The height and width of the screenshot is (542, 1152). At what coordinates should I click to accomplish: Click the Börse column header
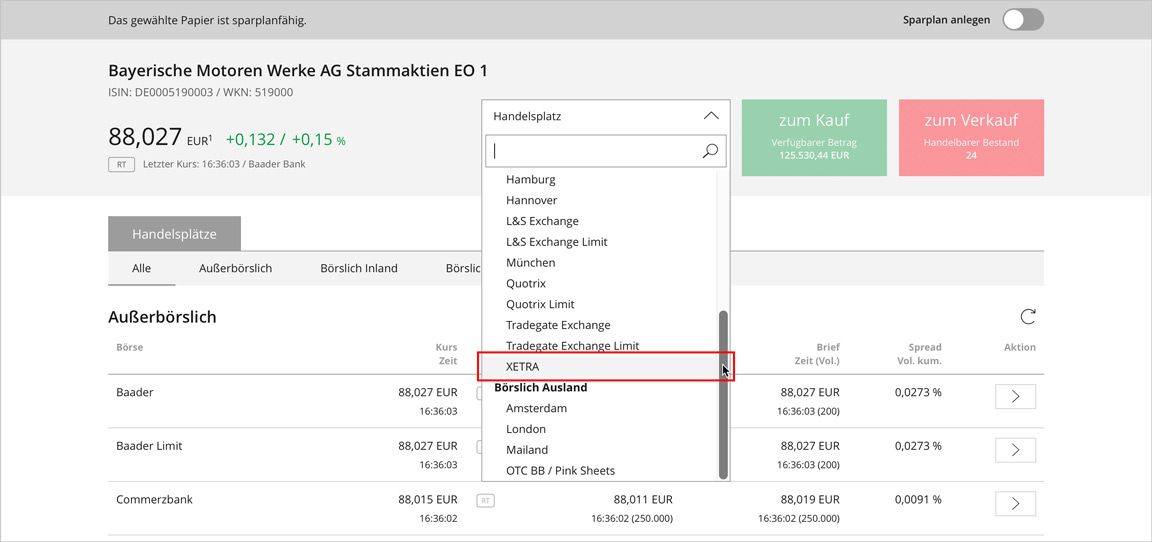tap(129, 347)
